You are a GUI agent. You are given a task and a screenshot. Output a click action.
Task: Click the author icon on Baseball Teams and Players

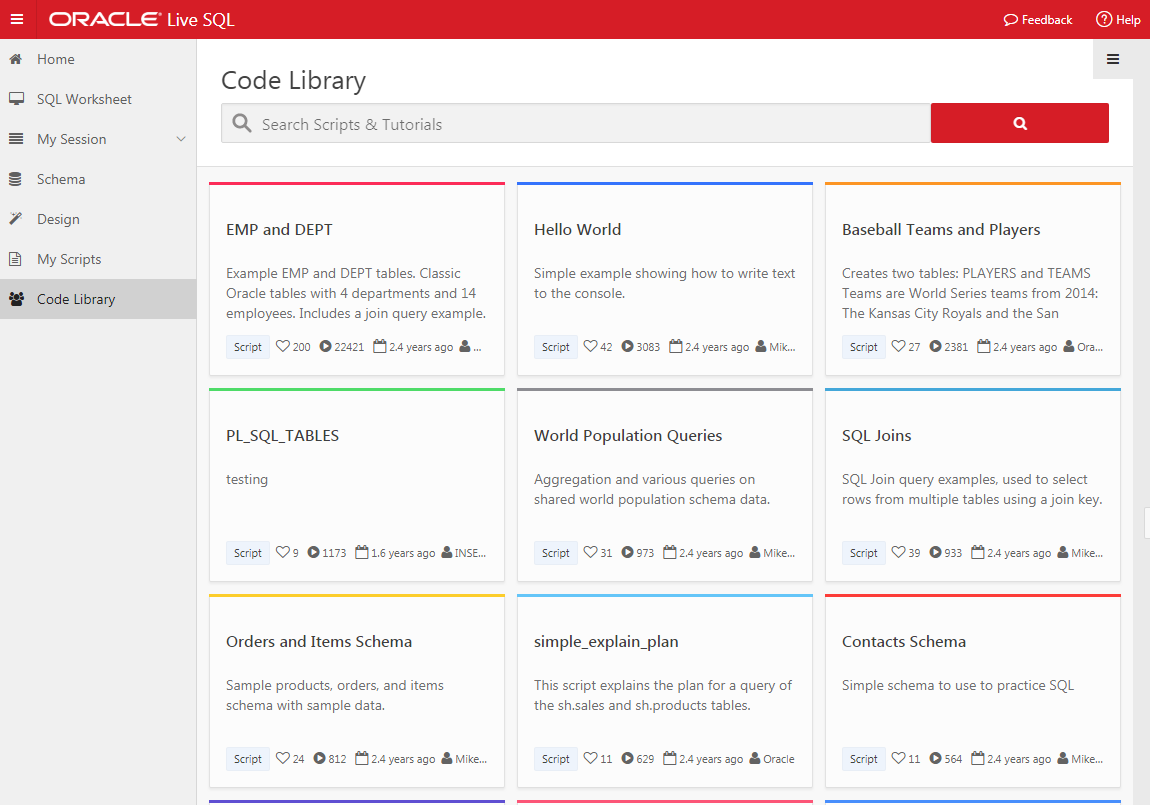tap(1069, 346)
